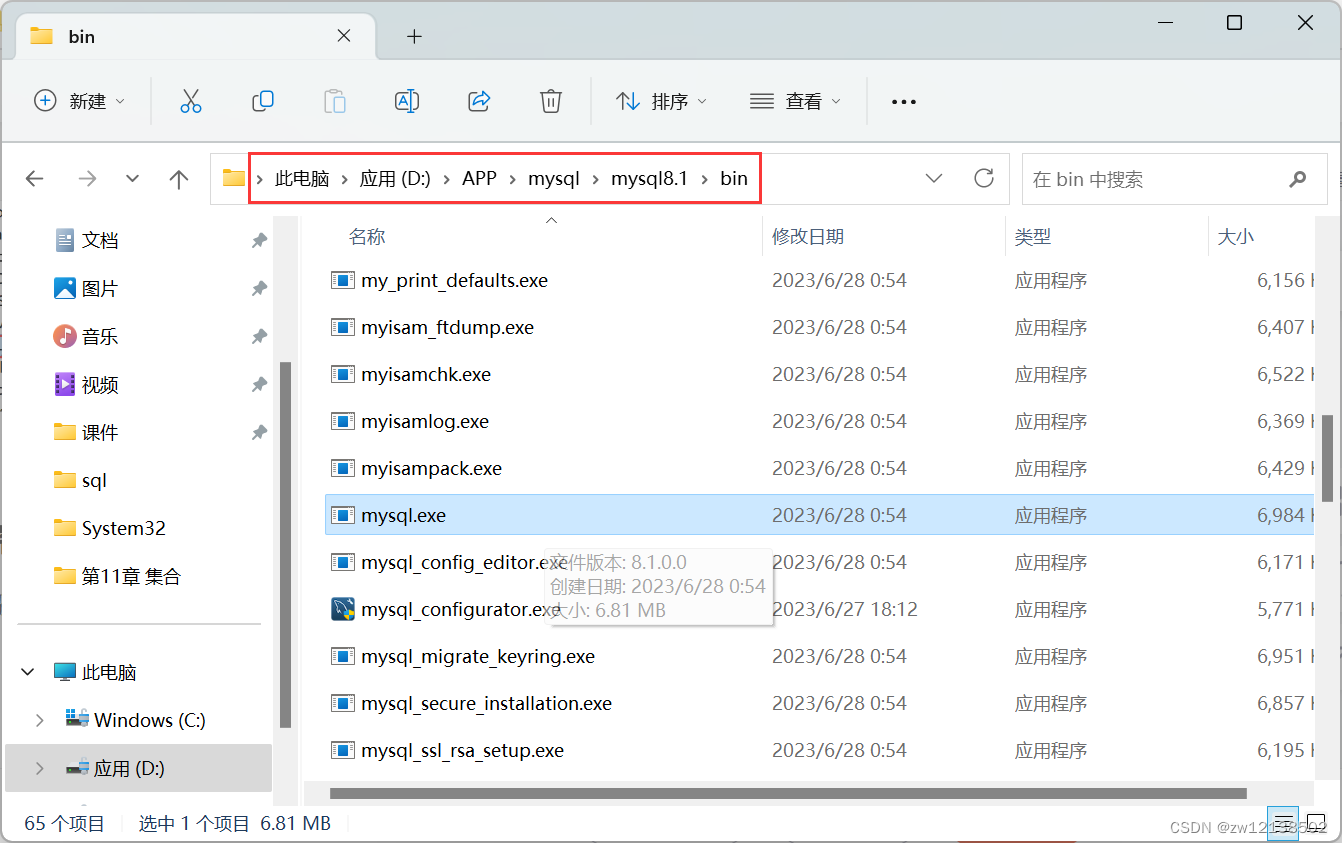Click the 名称 column header
The image size is (1342, 843).
point(367,237)
